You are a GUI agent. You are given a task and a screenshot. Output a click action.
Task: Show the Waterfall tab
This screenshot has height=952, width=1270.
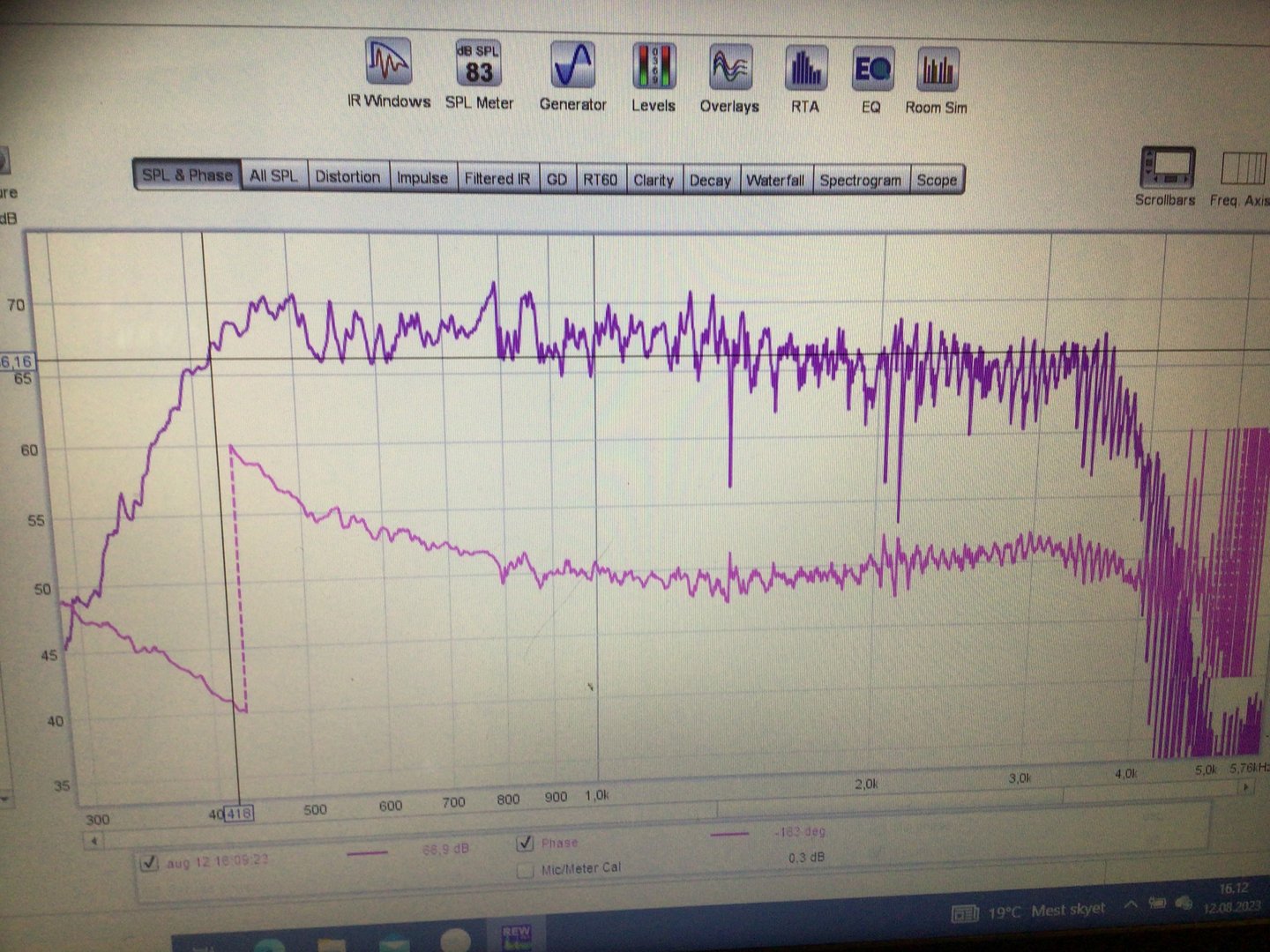click(775, 180)
